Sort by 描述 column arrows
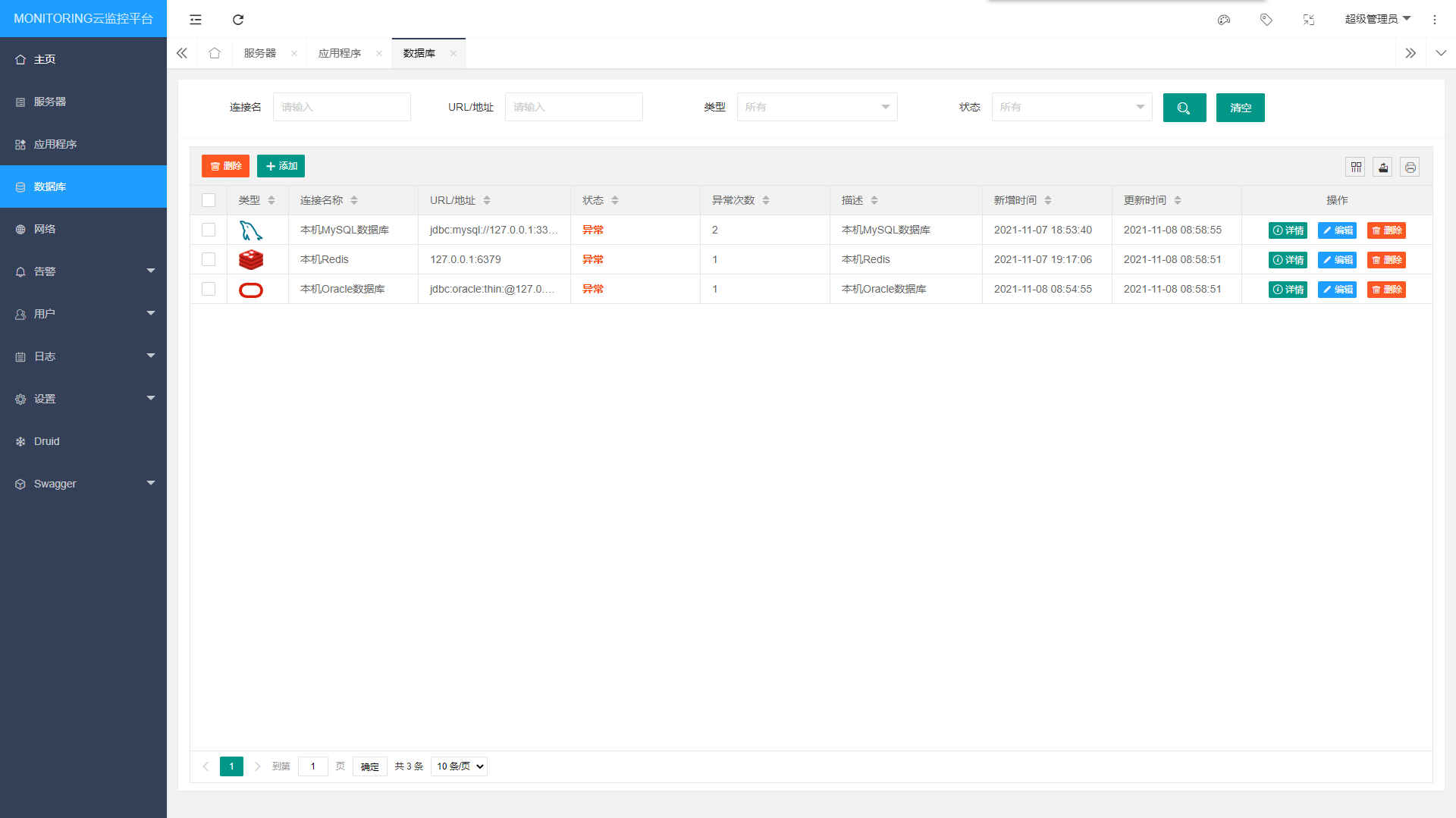This screenshot has height=818, width=1456. (874, 200)
